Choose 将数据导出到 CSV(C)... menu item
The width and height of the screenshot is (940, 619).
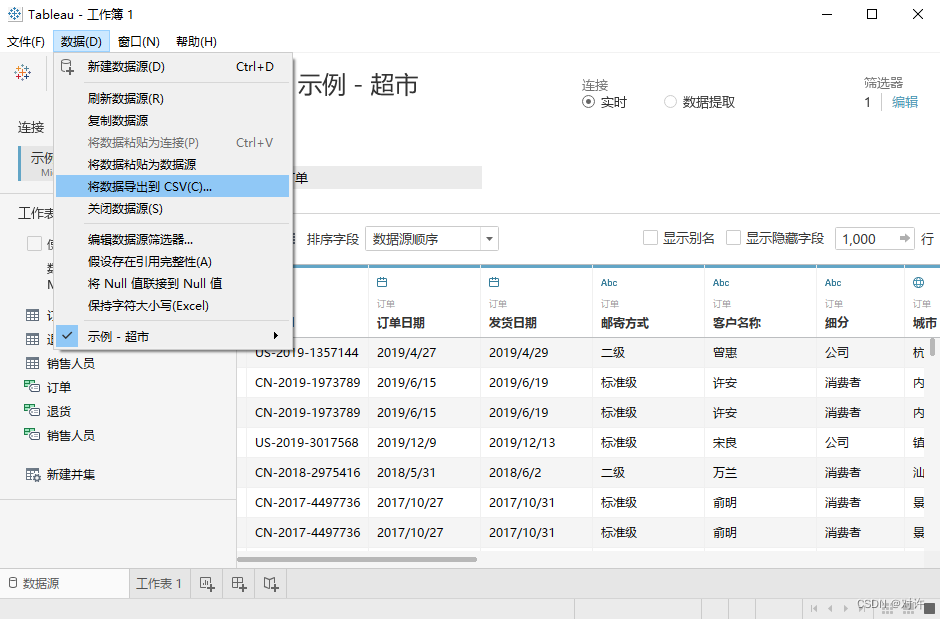[x=173, y=186]
